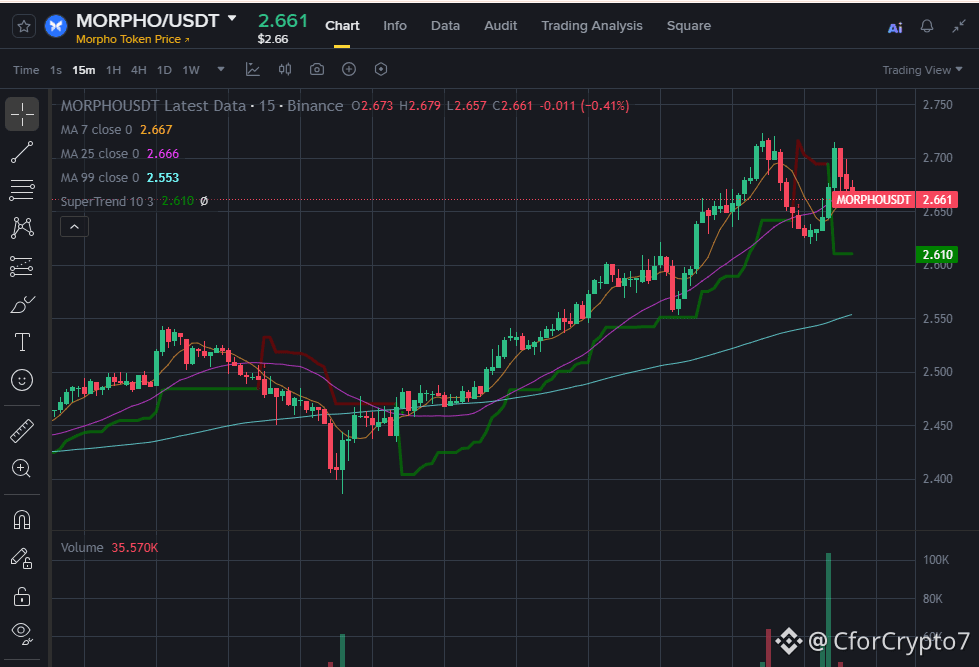
Task: Open the emoji stickers tool
Action: [x=22, y=380]
